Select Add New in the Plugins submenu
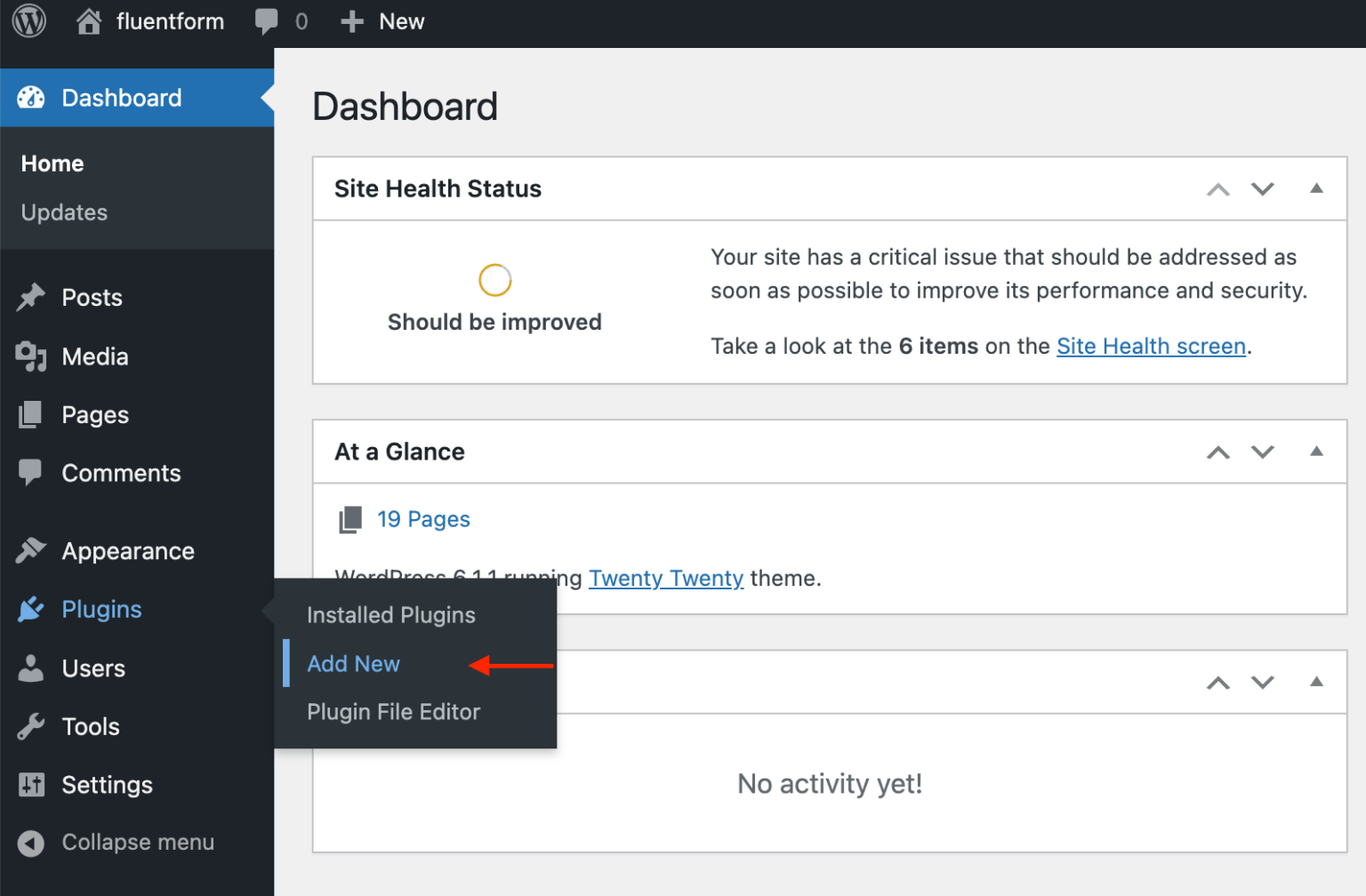Screen dimensions: 1366x896 pyautogui.click(x=353, y=663)
